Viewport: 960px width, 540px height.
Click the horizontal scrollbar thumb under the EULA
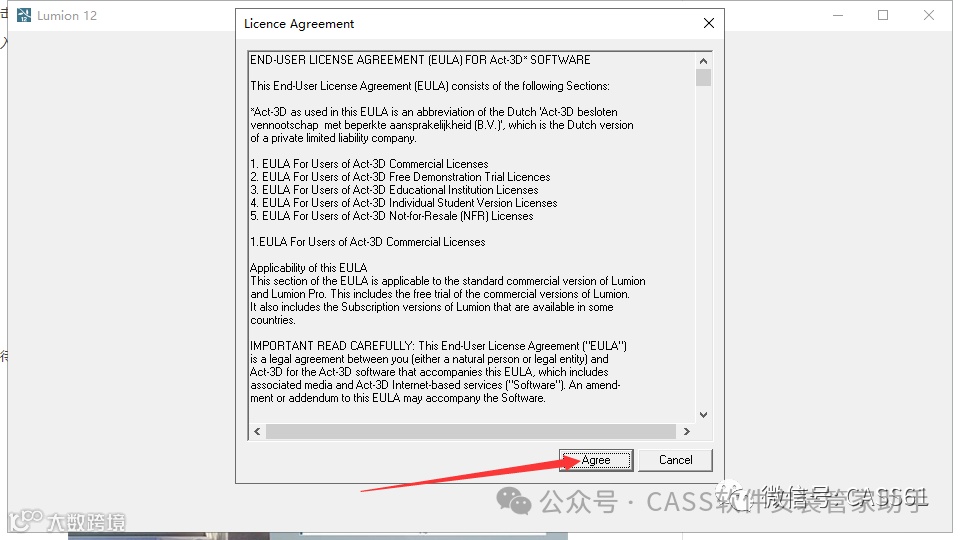pyautogui.click(x=471, y=432)
